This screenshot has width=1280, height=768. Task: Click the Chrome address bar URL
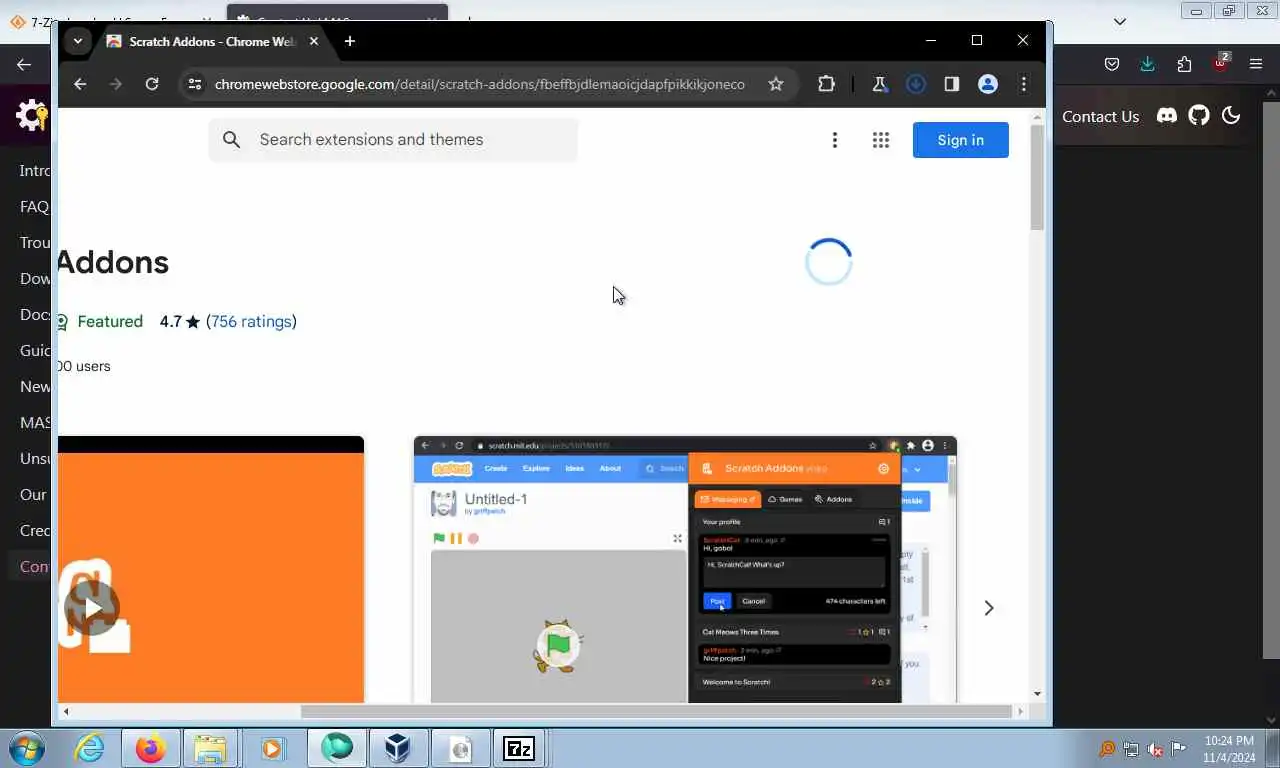click(x=479, y=84)
